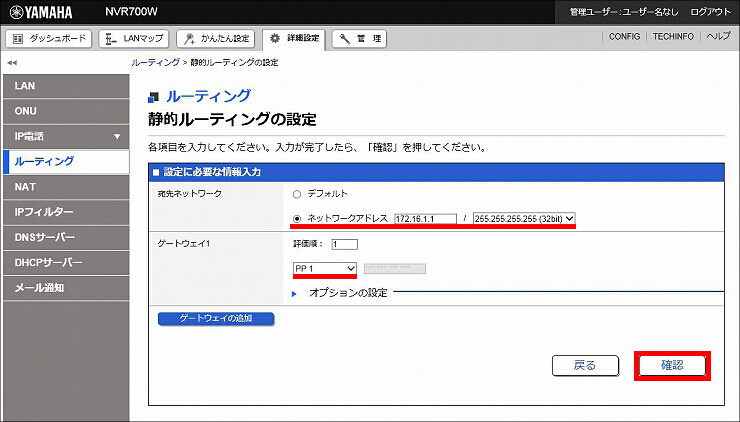The image size is (740, 422).
Task: Click the 静的ルーティングの設定 heading
Action: point(232,119)
